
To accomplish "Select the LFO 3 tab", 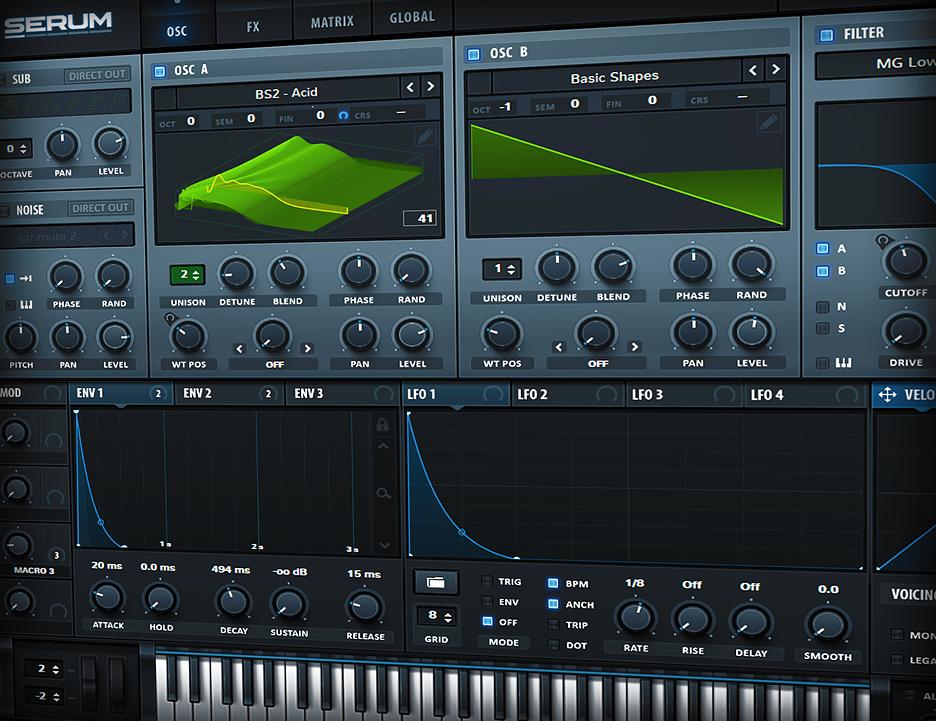I will (683, 395).
